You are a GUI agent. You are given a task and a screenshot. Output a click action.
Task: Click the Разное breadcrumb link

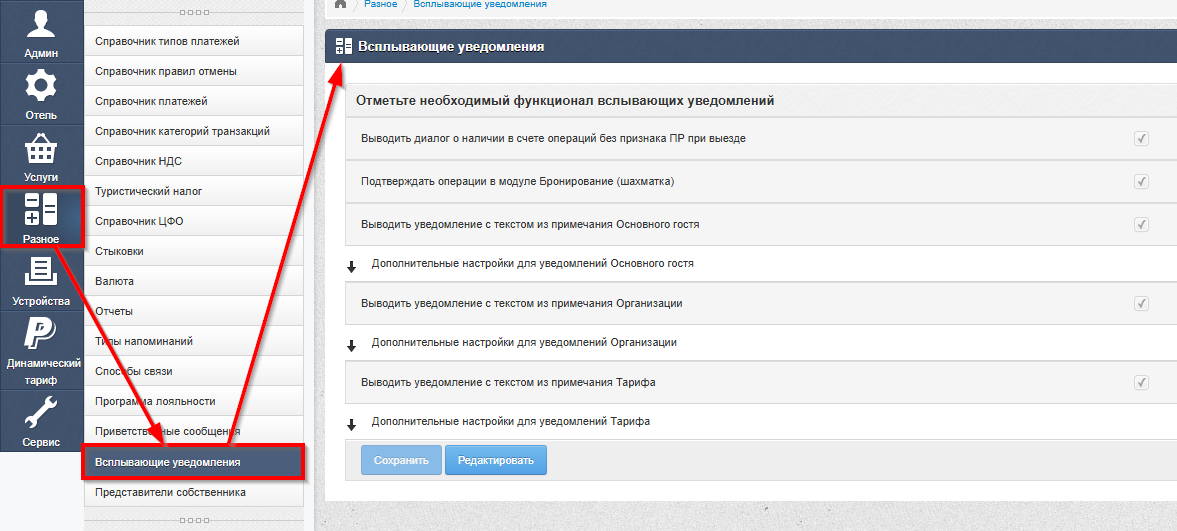(x=380, y=4)
